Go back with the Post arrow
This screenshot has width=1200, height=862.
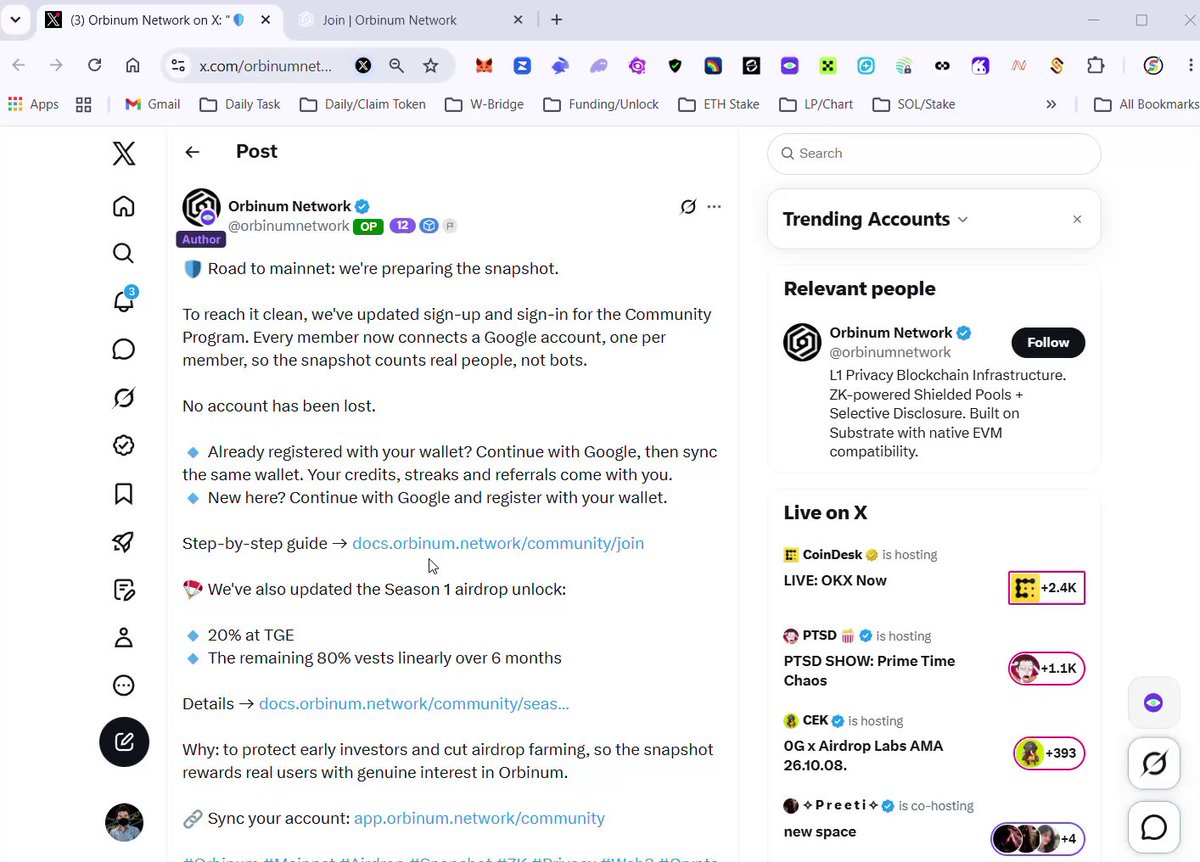click(x=192, y=152)
